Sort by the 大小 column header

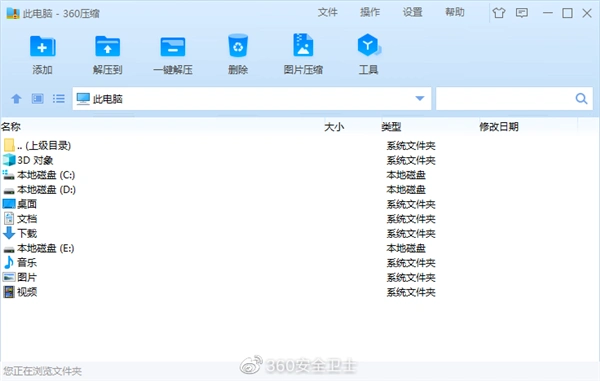(334, 127)
